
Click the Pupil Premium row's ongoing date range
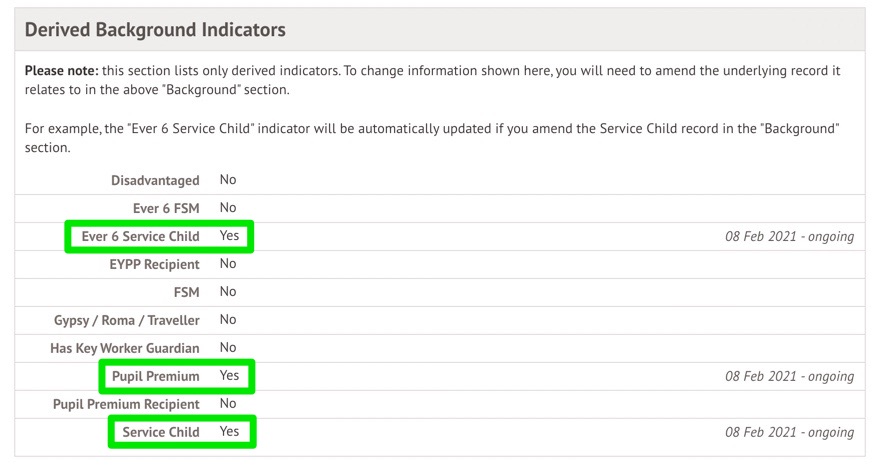(x=789, y=377)
